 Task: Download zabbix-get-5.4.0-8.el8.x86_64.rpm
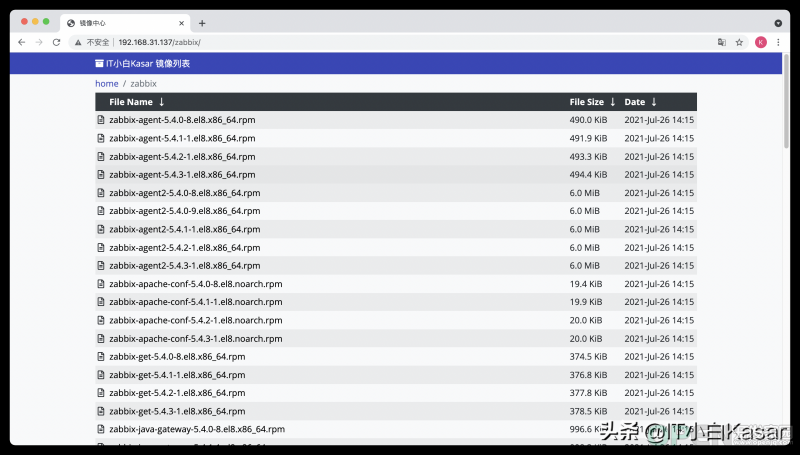point(177,357)
